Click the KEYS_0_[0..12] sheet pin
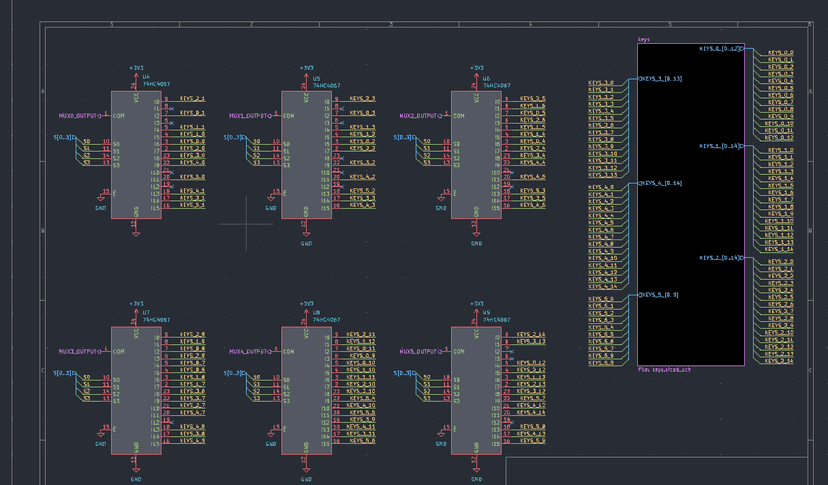The width and height of the screenshot is (828, 485). (718, 48)
